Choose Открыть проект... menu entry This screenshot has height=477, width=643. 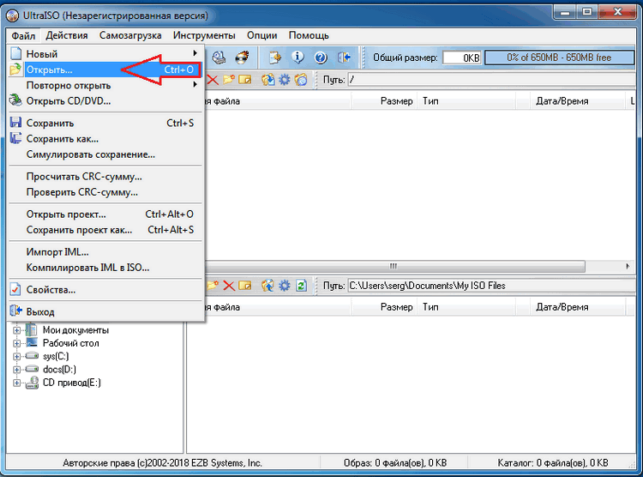(105, 215)
